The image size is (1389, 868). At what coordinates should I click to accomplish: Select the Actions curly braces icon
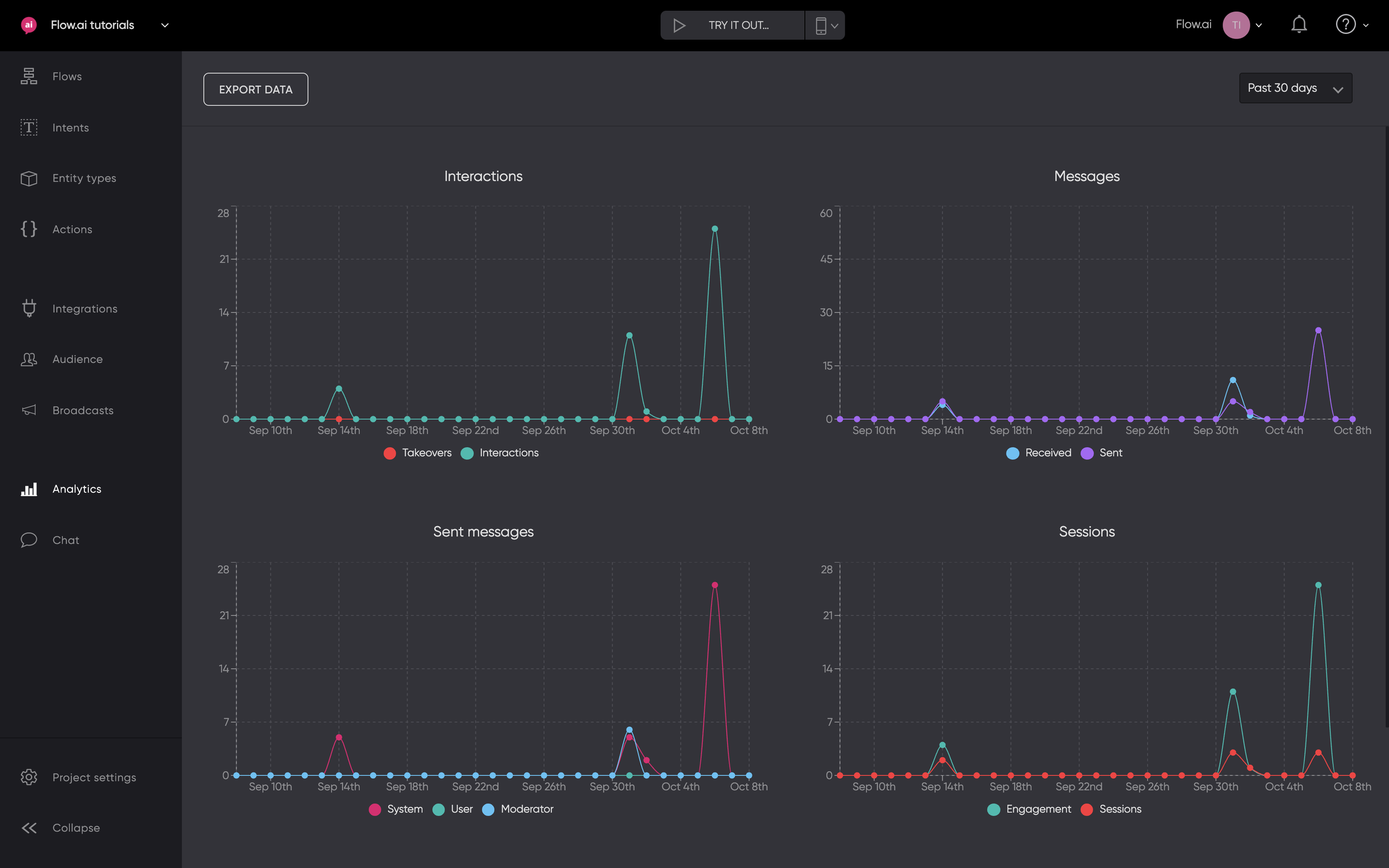[28, 229]
